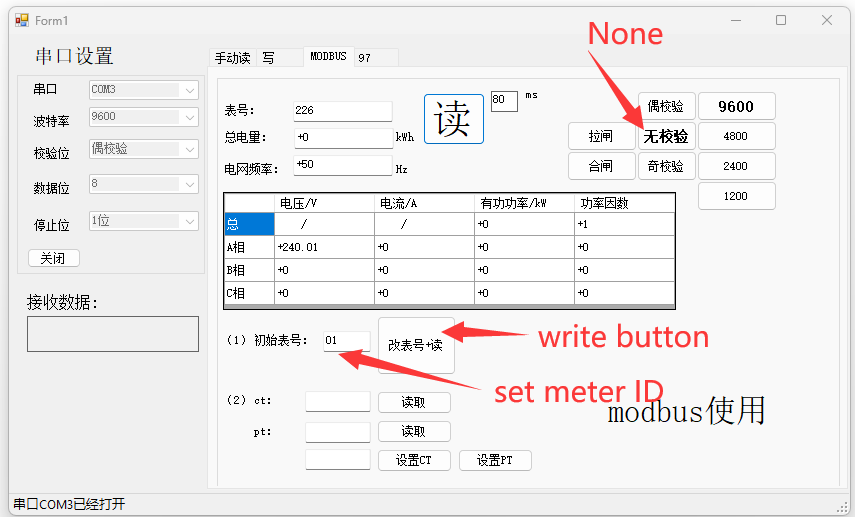
Task: Click the 读取 button next to ct
Action: [x=414, y=402]
